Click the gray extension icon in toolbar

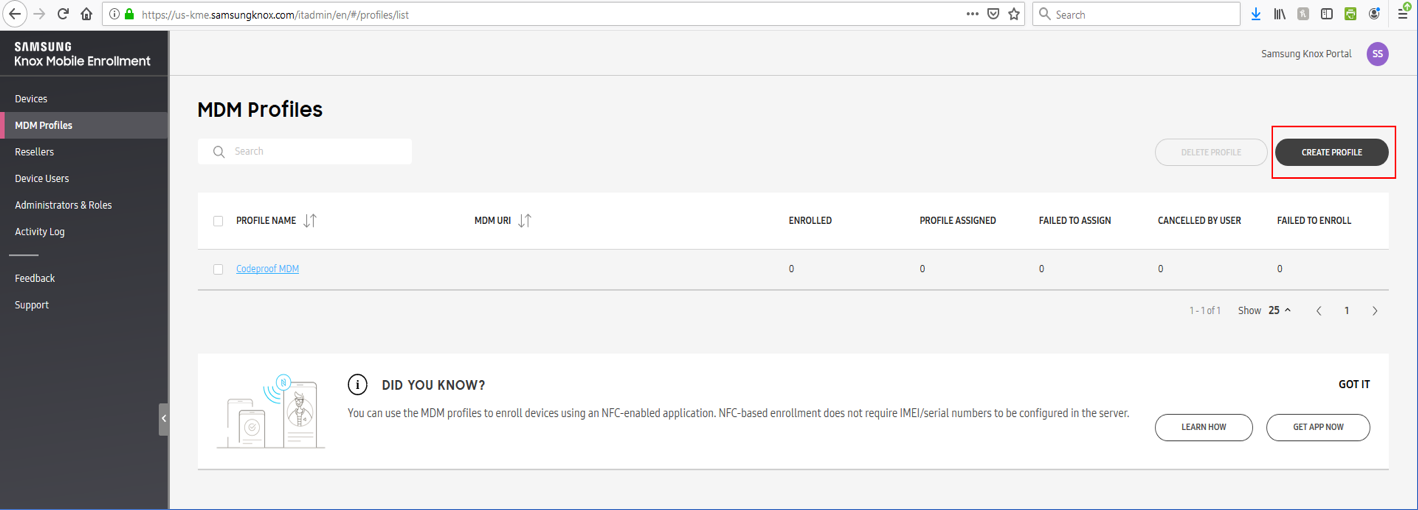tap(1304, 14)
